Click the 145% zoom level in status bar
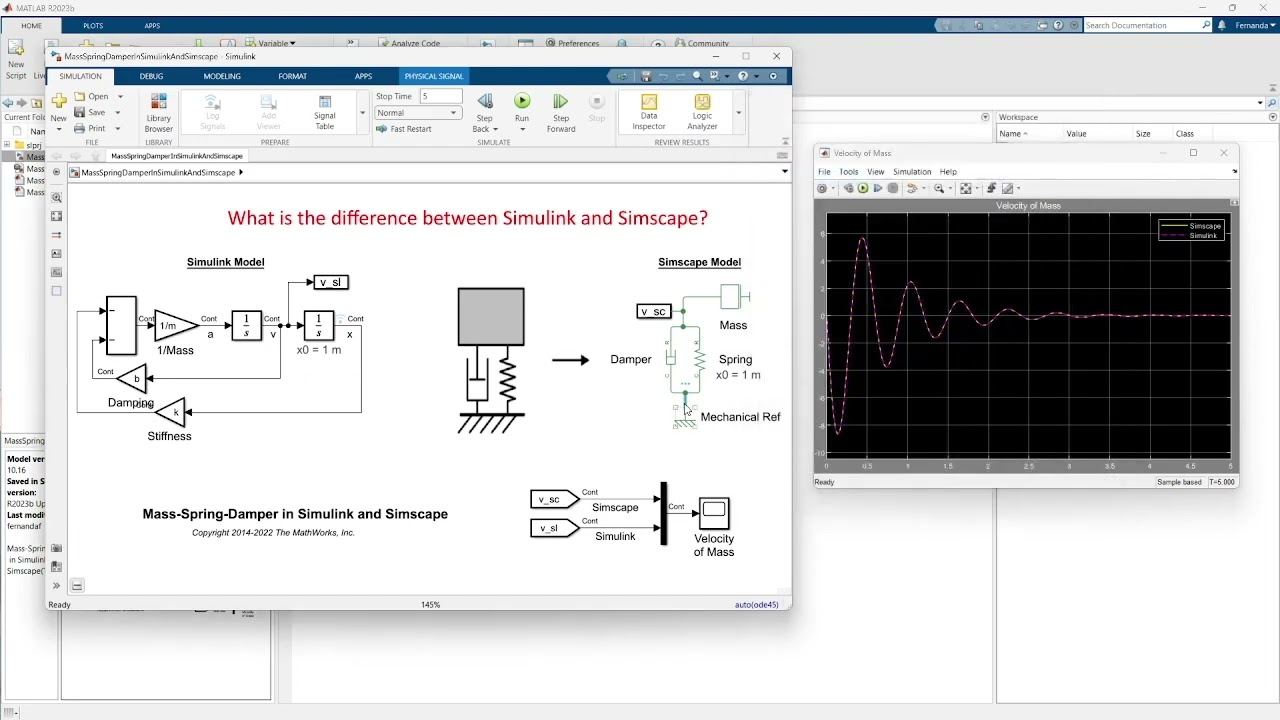This screenshot has width=1280, height=720. (x=431, y=605)
